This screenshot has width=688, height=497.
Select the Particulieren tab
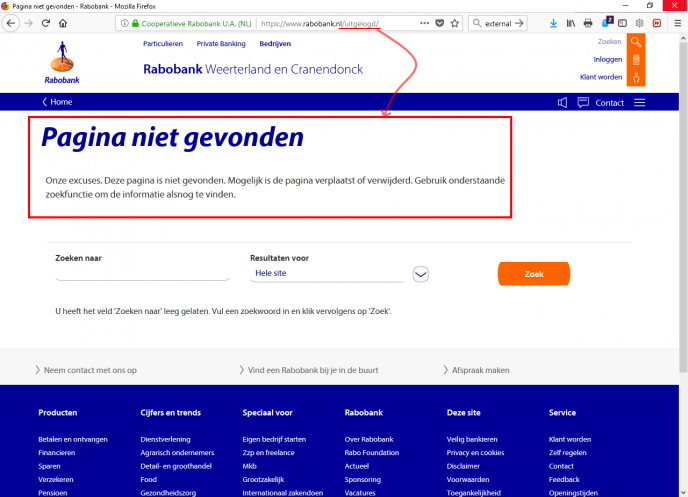163,44
